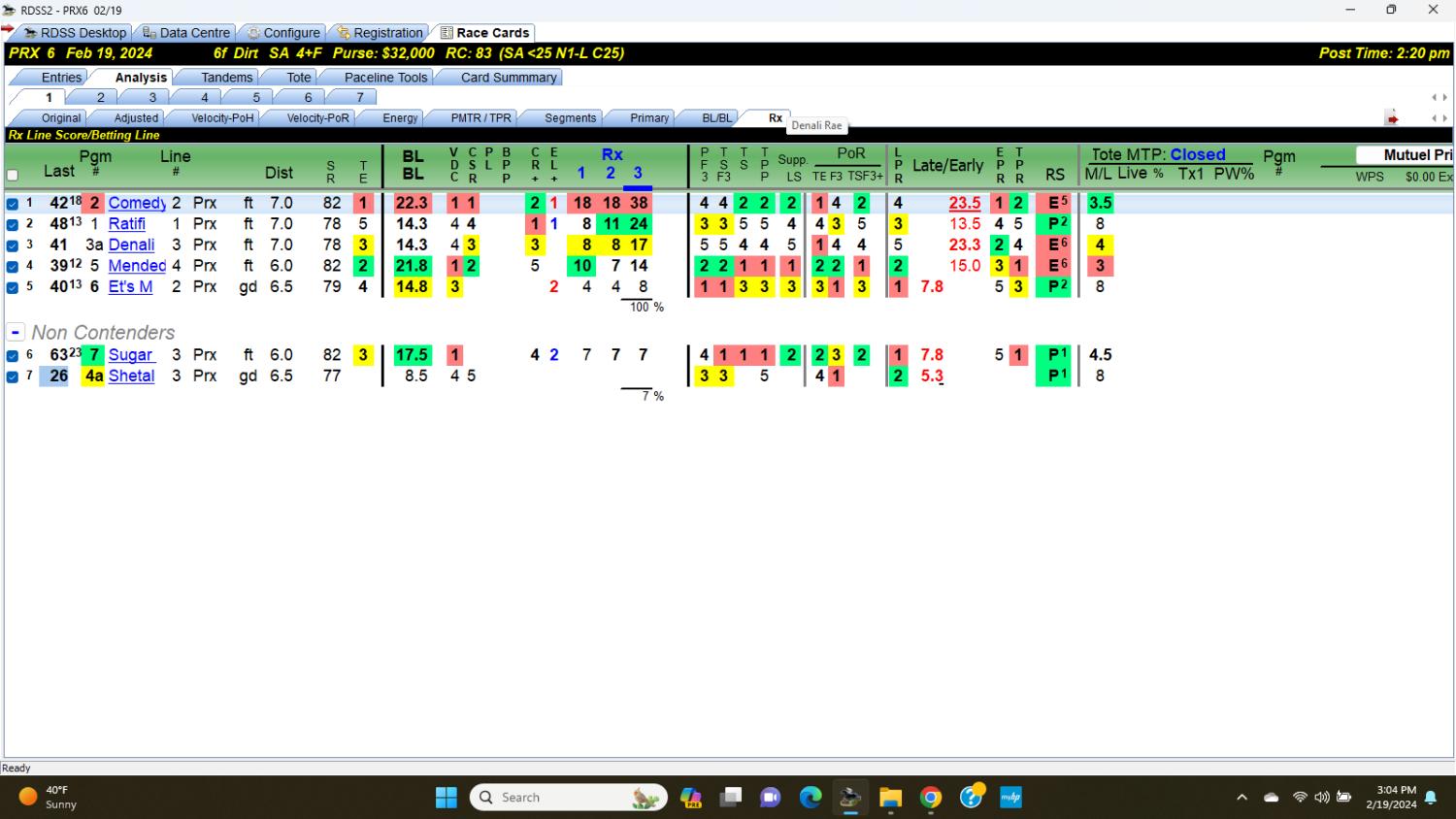Switch to the BL/BL view tab
This screenshot has width=1456, height=819.
tap(716, 118)
